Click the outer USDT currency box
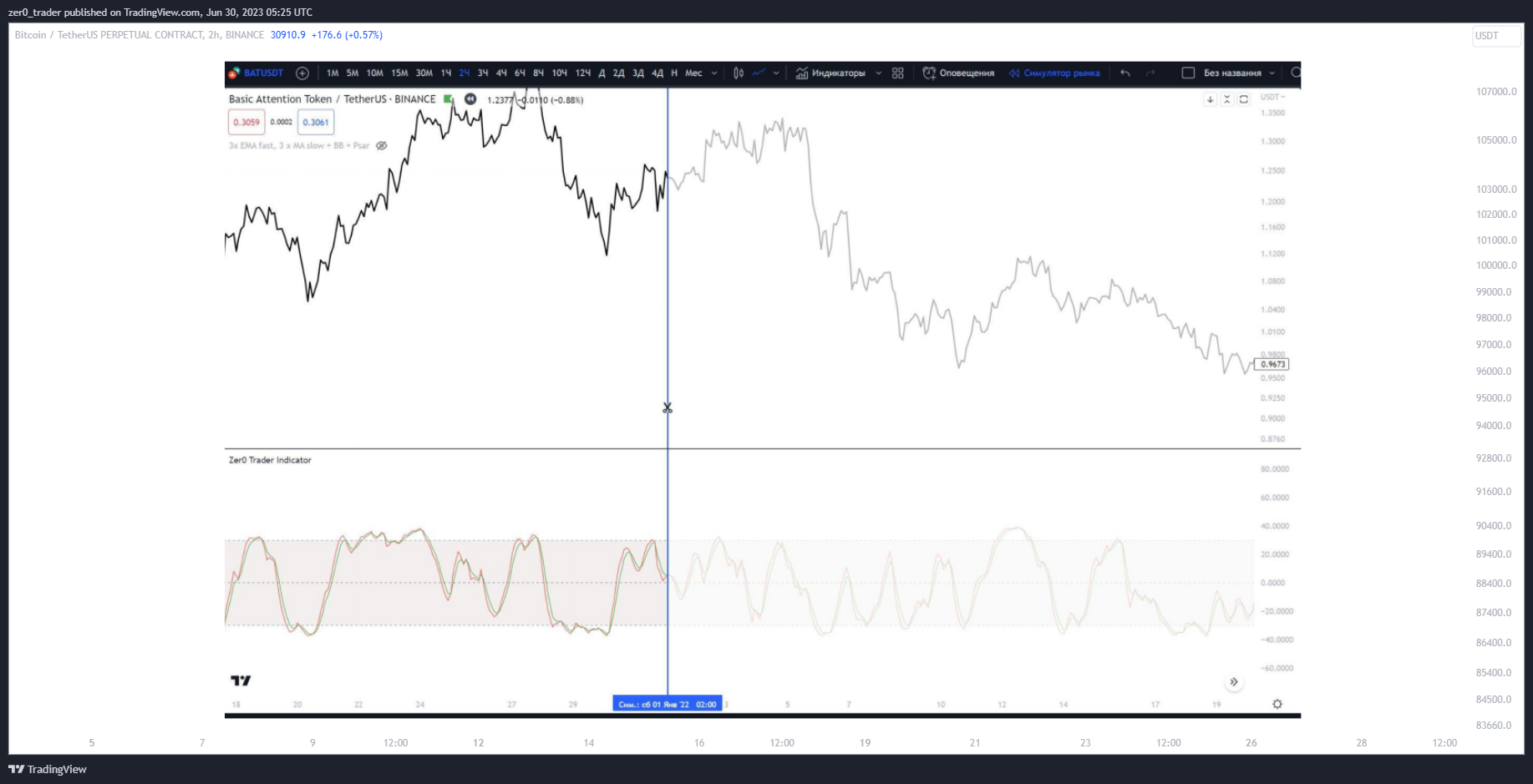 point(1495,36)
